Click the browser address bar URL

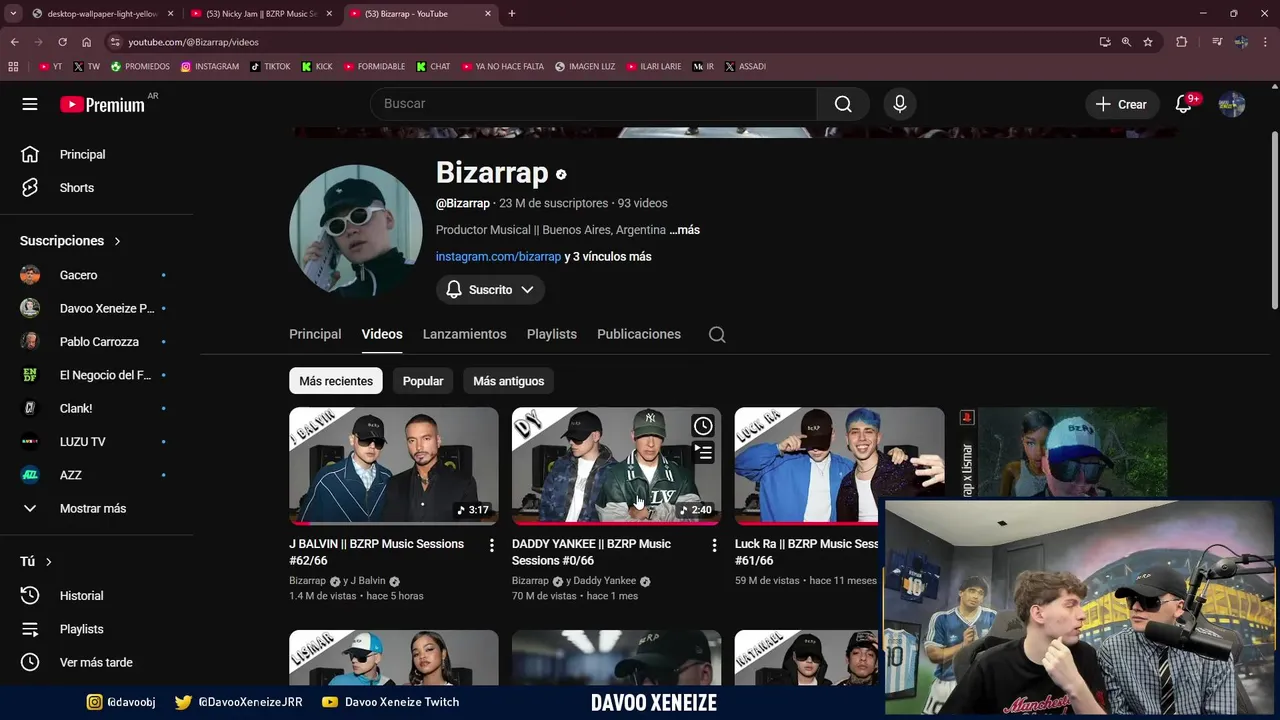click(193, 42)
